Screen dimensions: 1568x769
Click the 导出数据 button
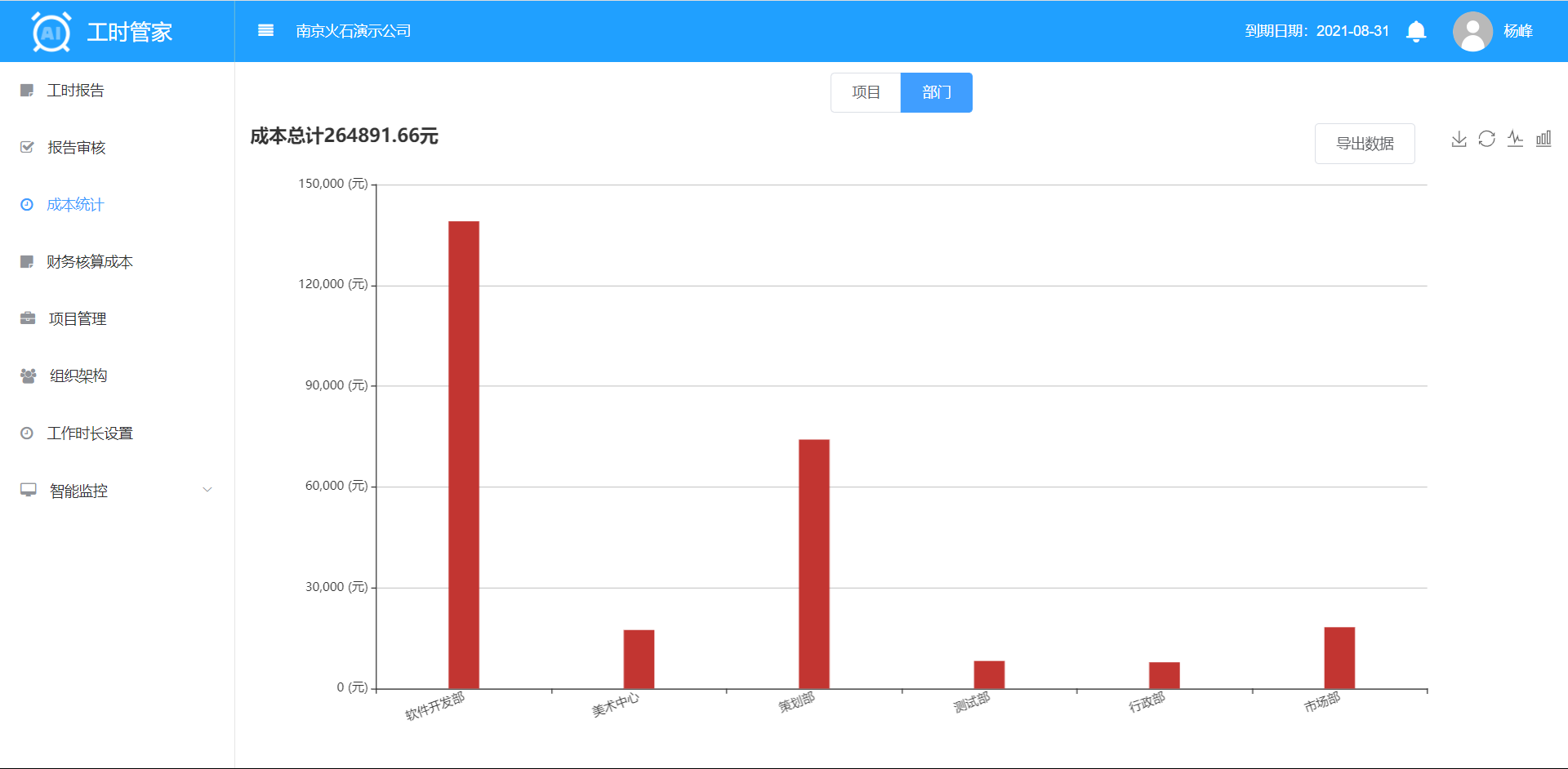pos(1364,144)
